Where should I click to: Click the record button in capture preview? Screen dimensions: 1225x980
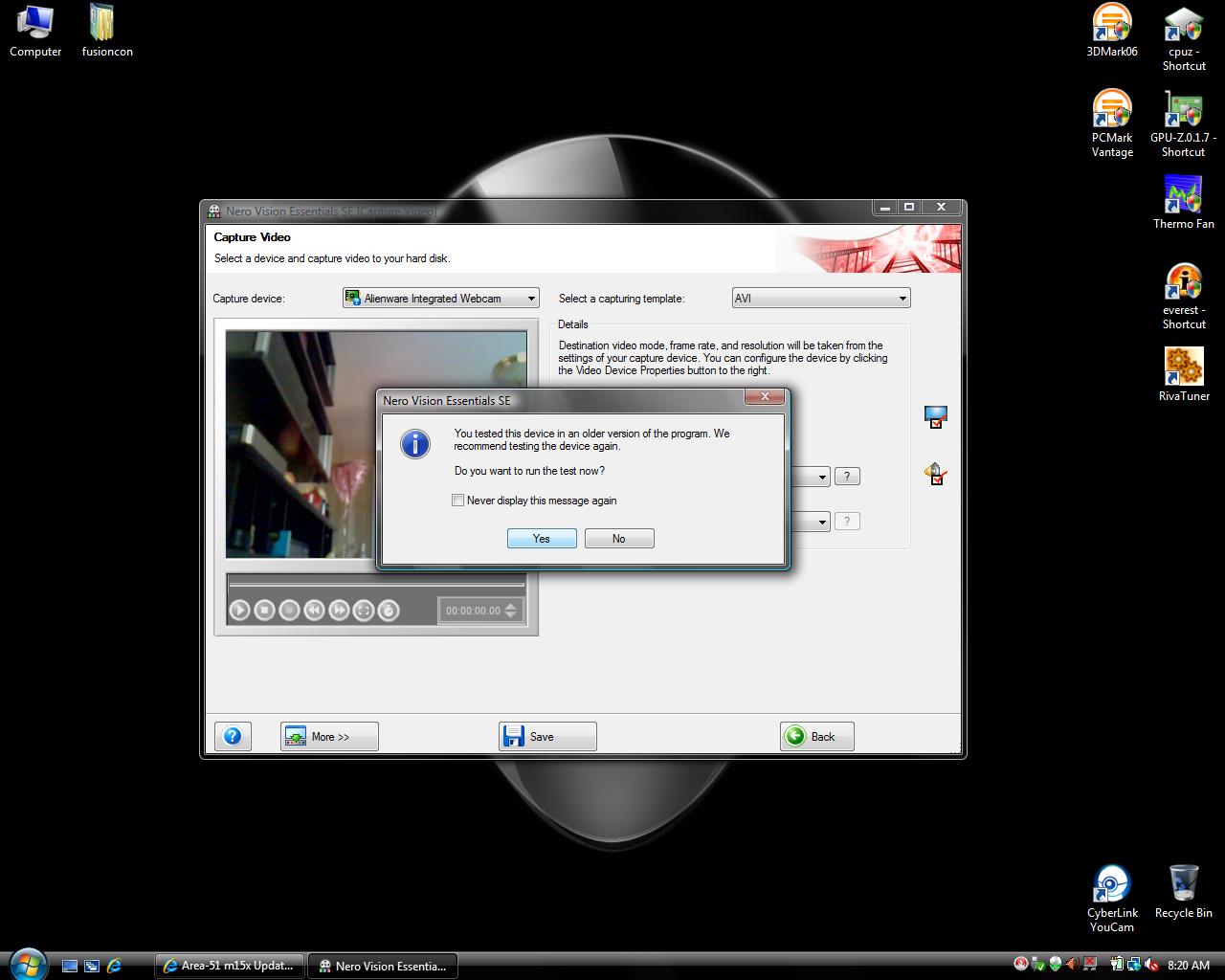point(290,610)
